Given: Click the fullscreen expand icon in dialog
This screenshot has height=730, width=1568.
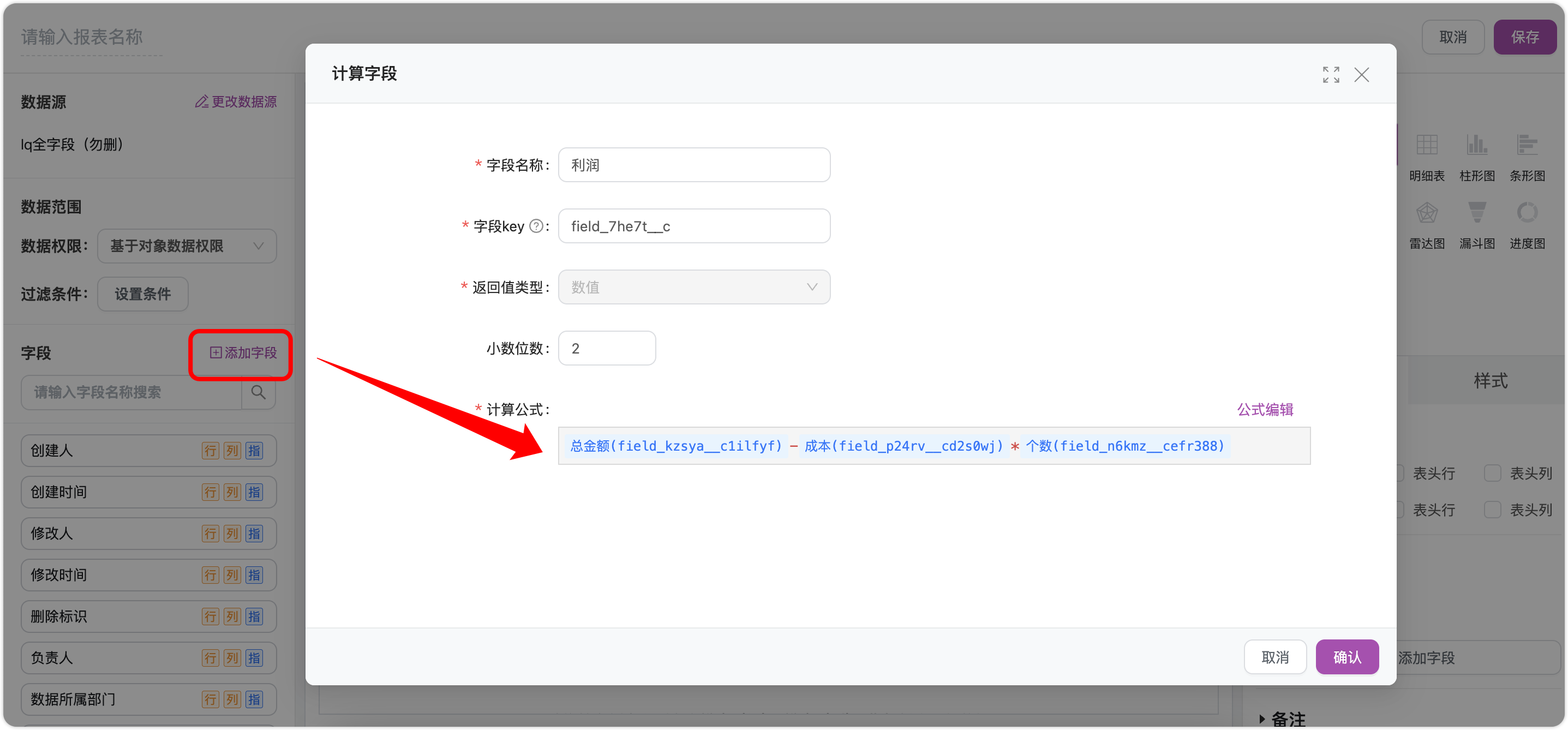Looking at the screenshot, I should [1331, 74].
